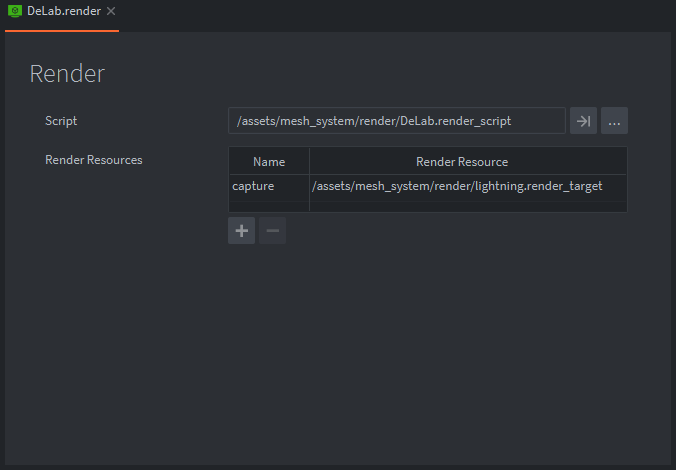The height and width of the screenshot is (470, 676).
Task: Click the 'Render' heading
Action: pos(67,74)
